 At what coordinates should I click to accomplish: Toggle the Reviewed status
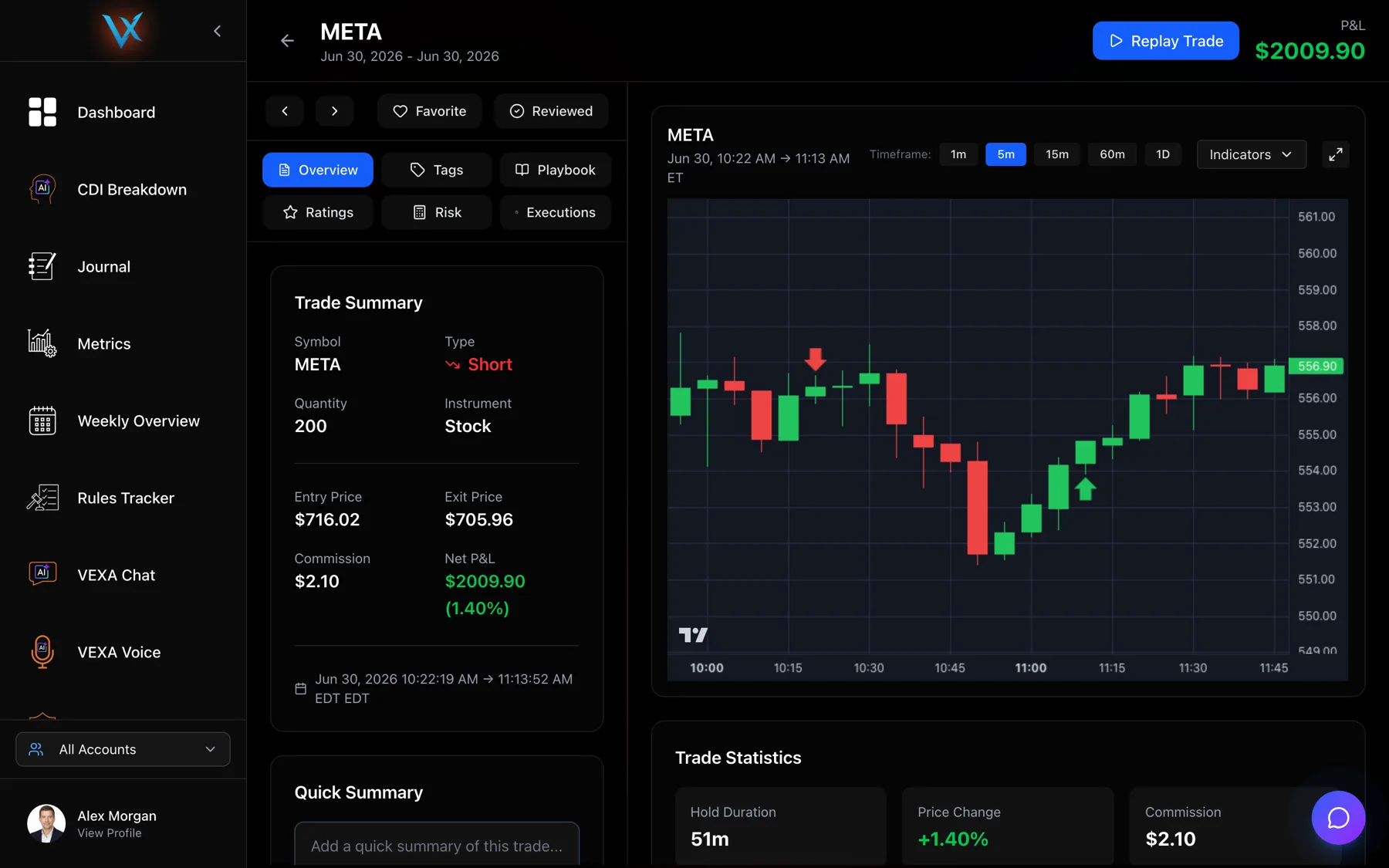(551, 111)
